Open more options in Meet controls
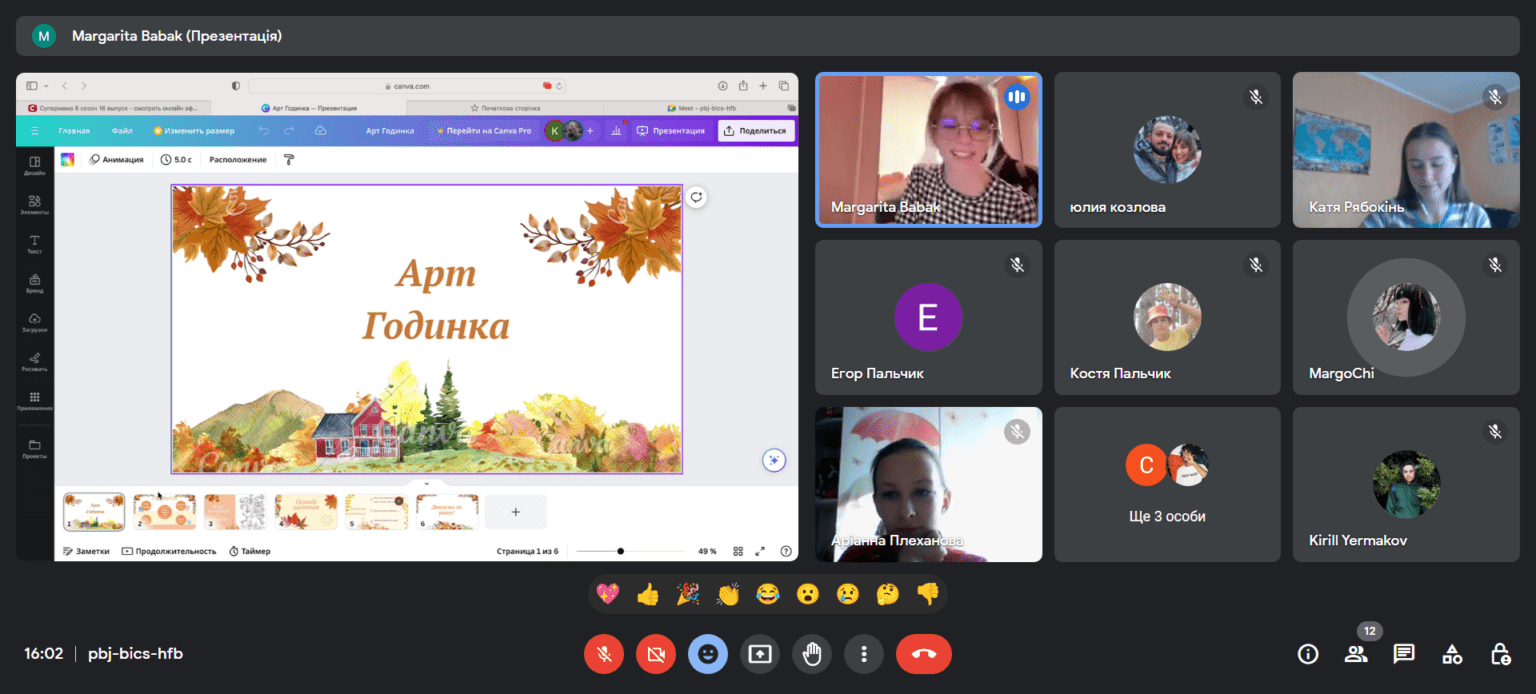 click(x=864, y=654)
